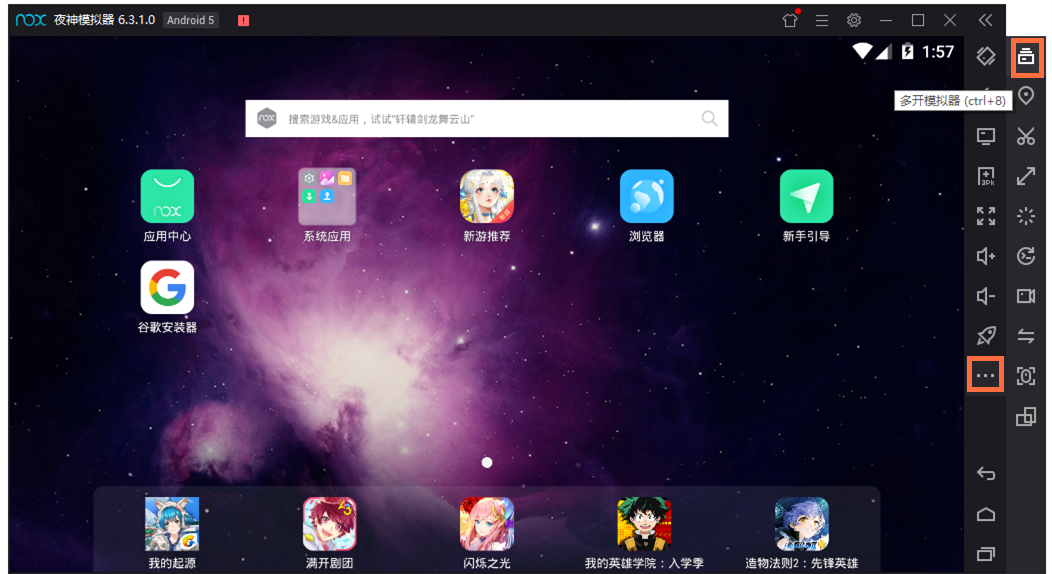Screen dimensions: 1052x574
Task: Open the My Computer file sharing icon
Action: [986, 136]
